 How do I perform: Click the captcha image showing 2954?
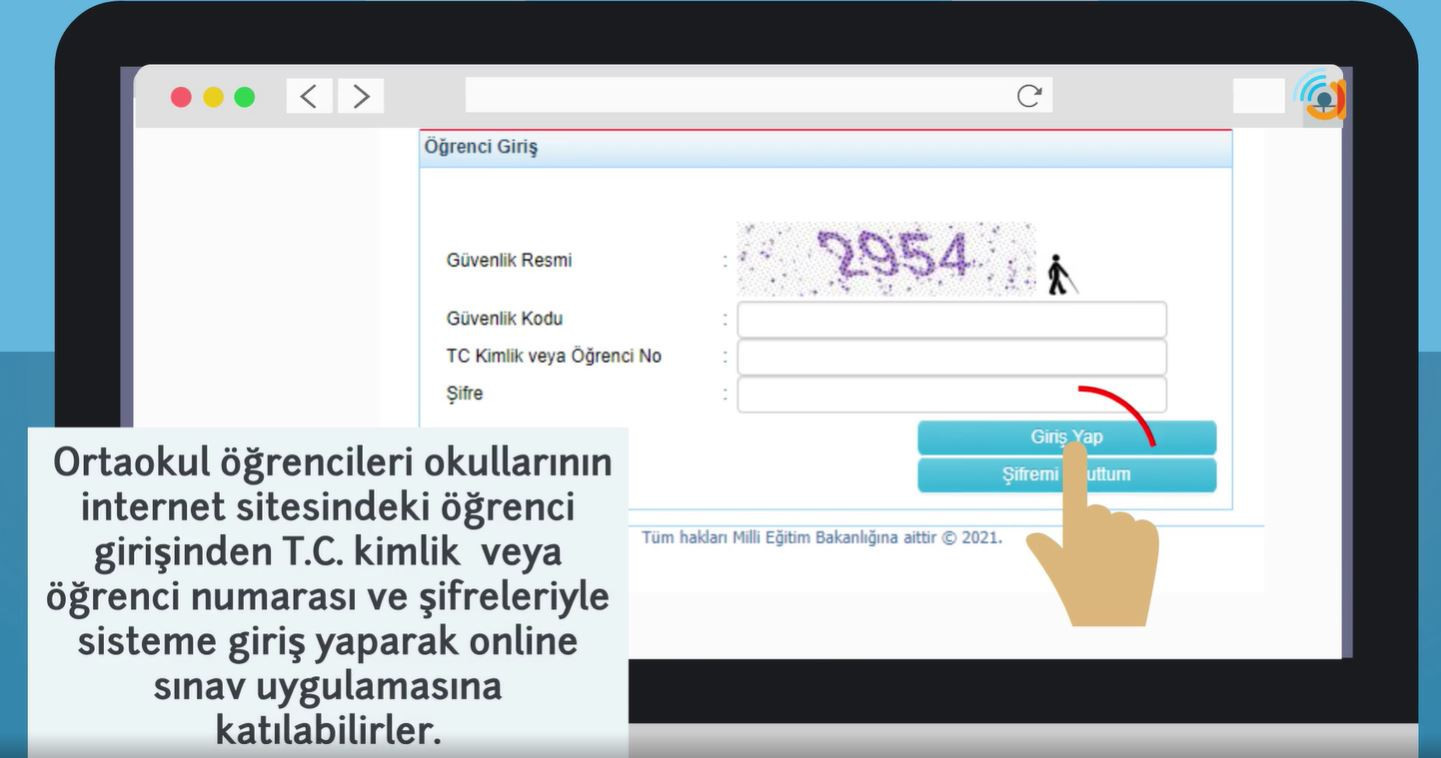pyautogui.click(x=886, y=260)
